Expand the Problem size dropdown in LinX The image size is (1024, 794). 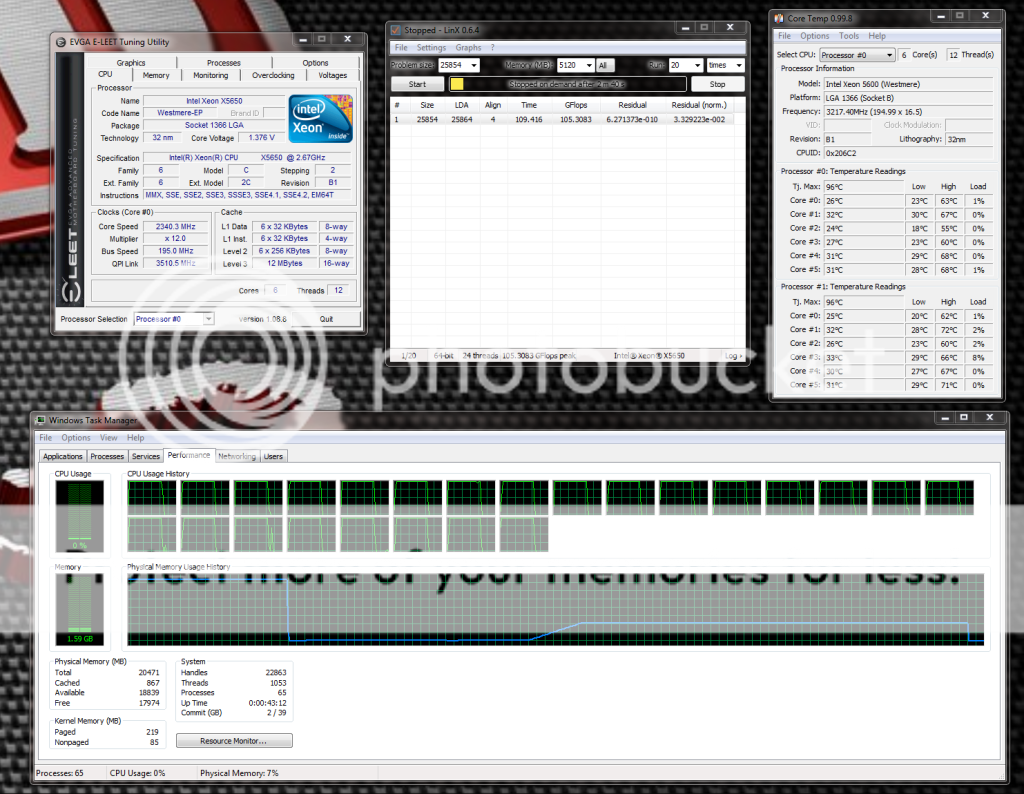tap(474, 65)
